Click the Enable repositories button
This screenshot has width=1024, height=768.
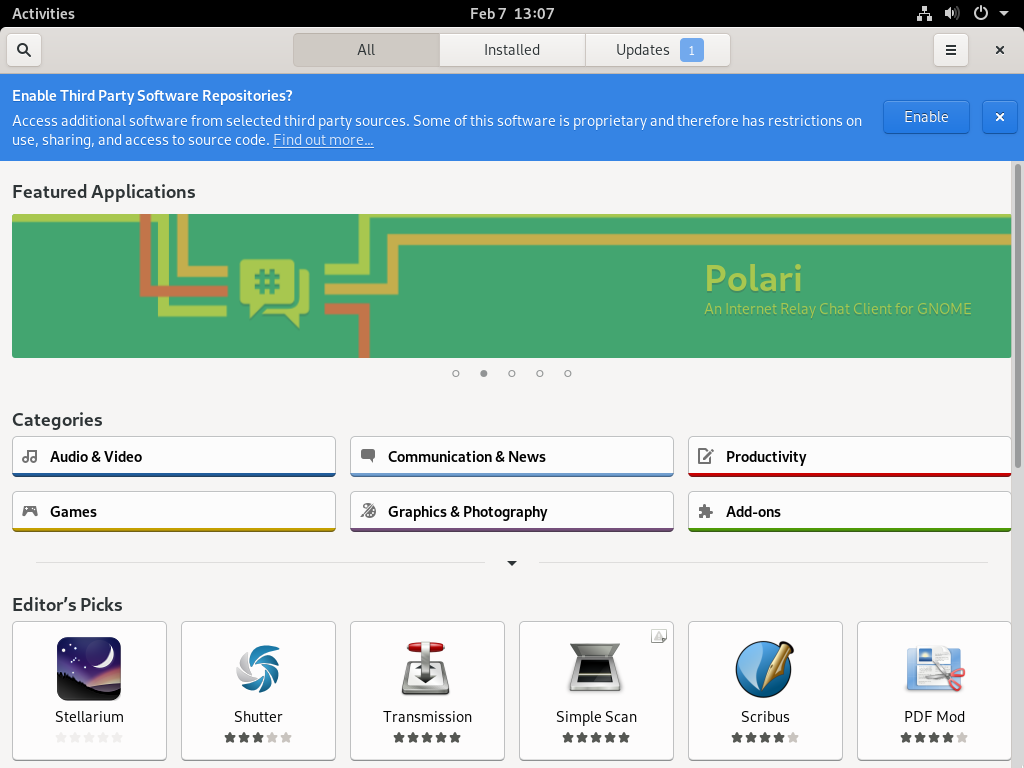(x=926, y=118)
